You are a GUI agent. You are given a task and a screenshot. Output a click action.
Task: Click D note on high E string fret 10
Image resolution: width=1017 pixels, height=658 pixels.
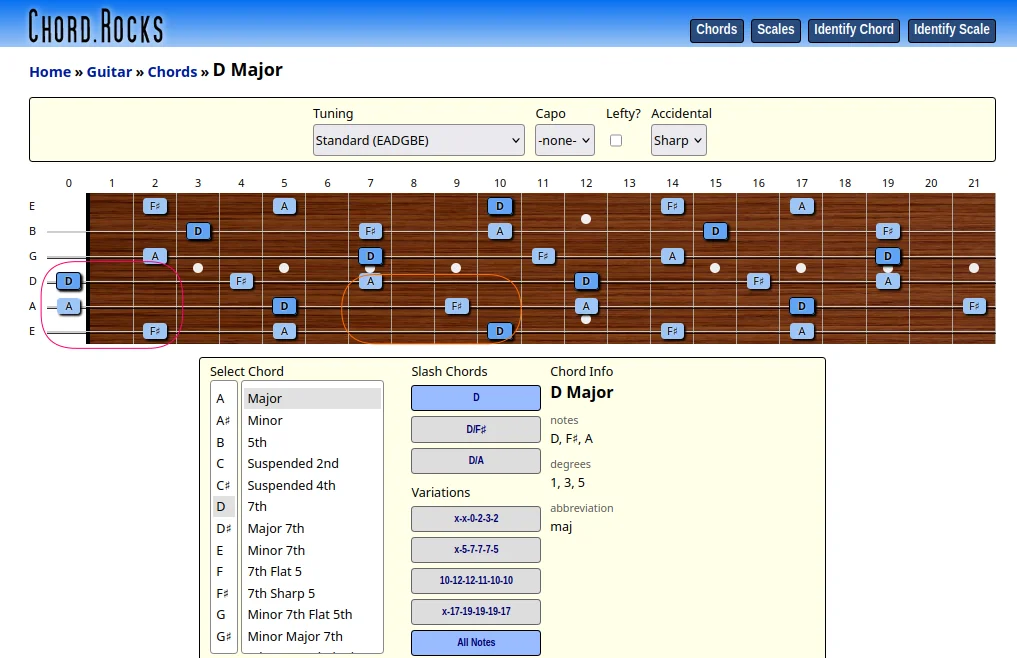coord(499,206)
